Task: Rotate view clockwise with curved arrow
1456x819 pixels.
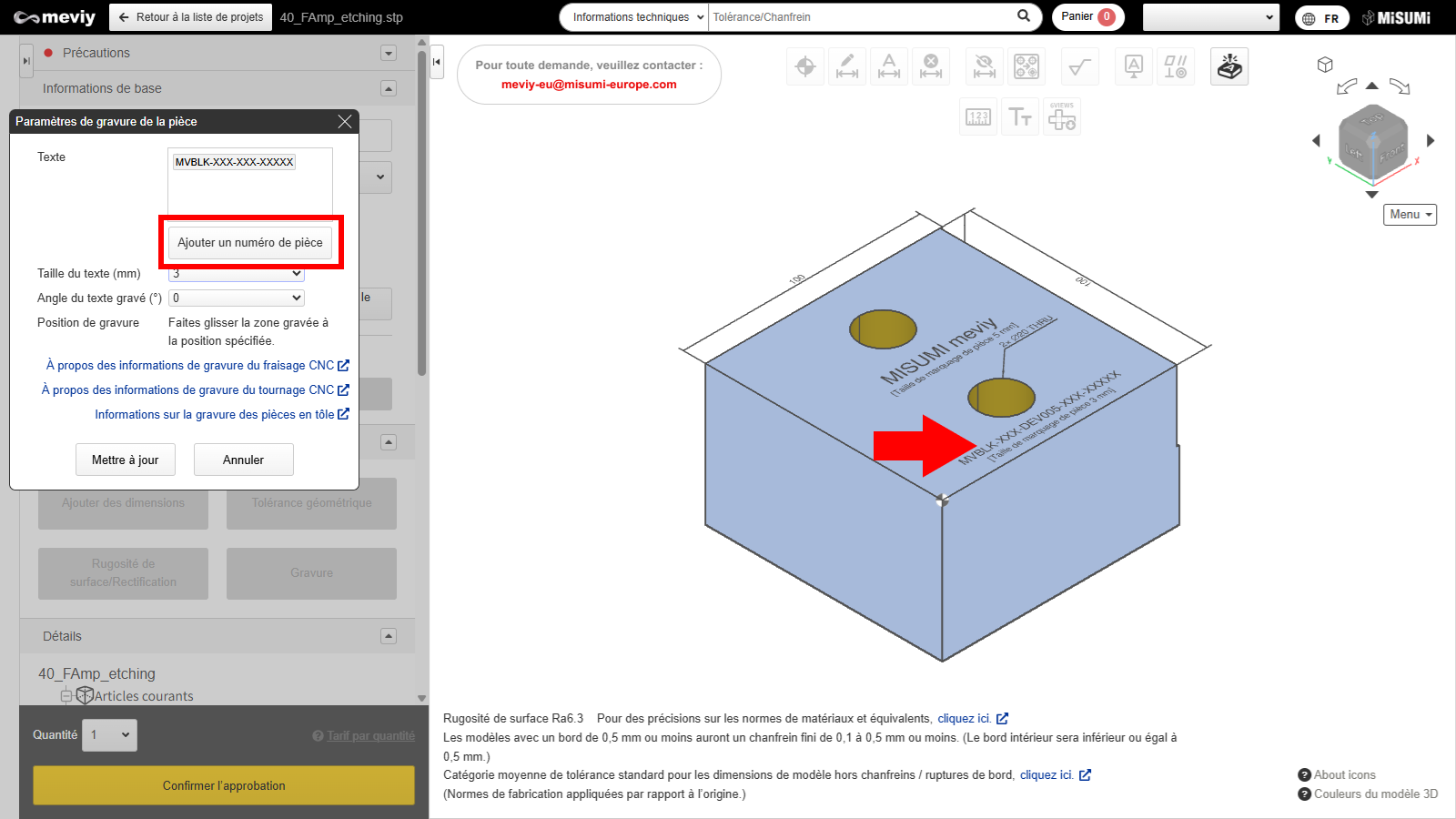Action: [x=1400, y=87]
